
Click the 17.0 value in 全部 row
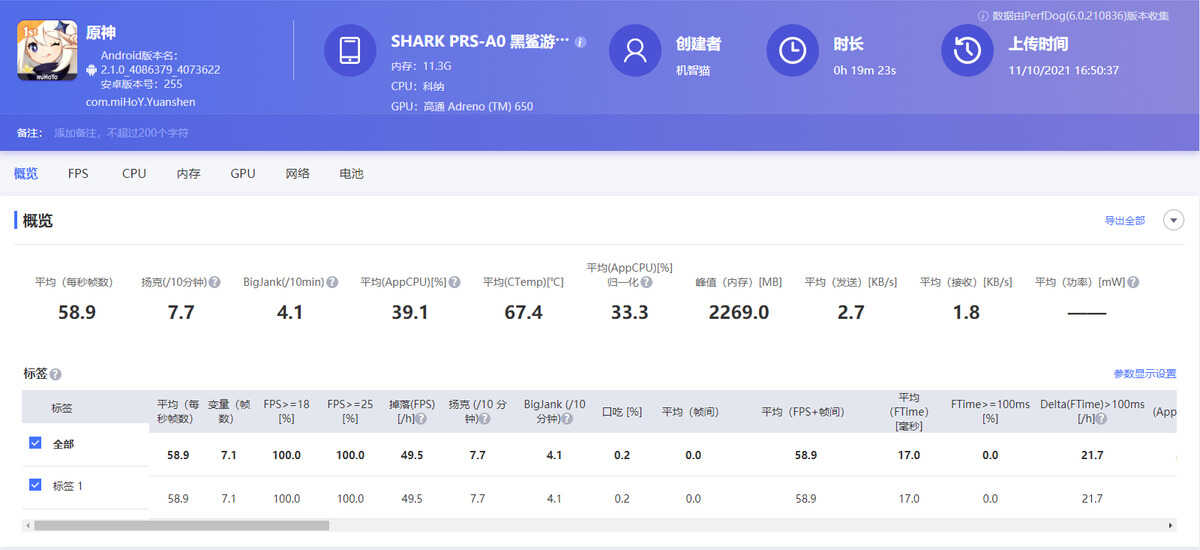pos(909,455)
